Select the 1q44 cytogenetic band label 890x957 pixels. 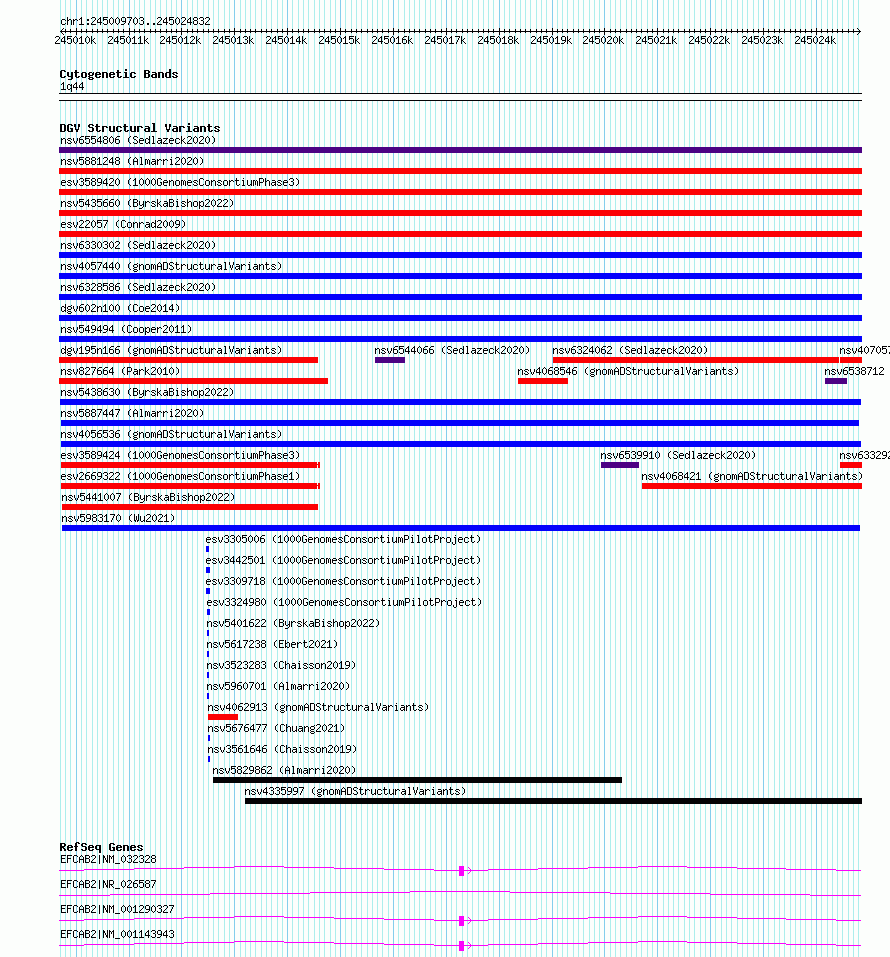[72, 87]
